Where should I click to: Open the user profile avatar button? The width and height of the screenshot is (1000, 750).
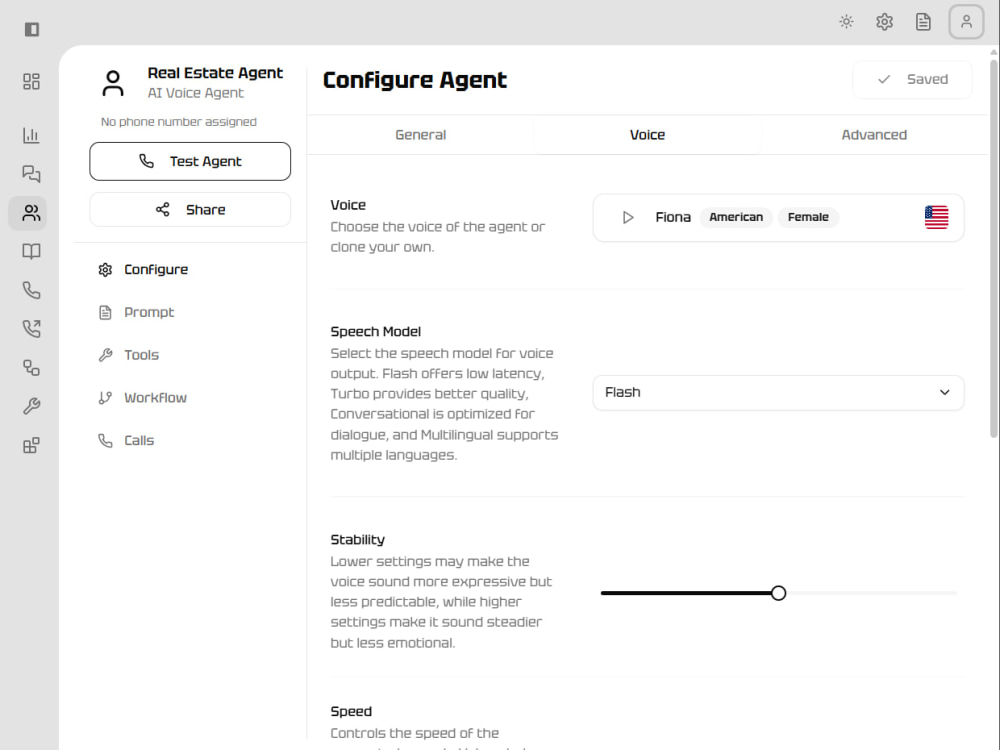(x=966, y=22)
